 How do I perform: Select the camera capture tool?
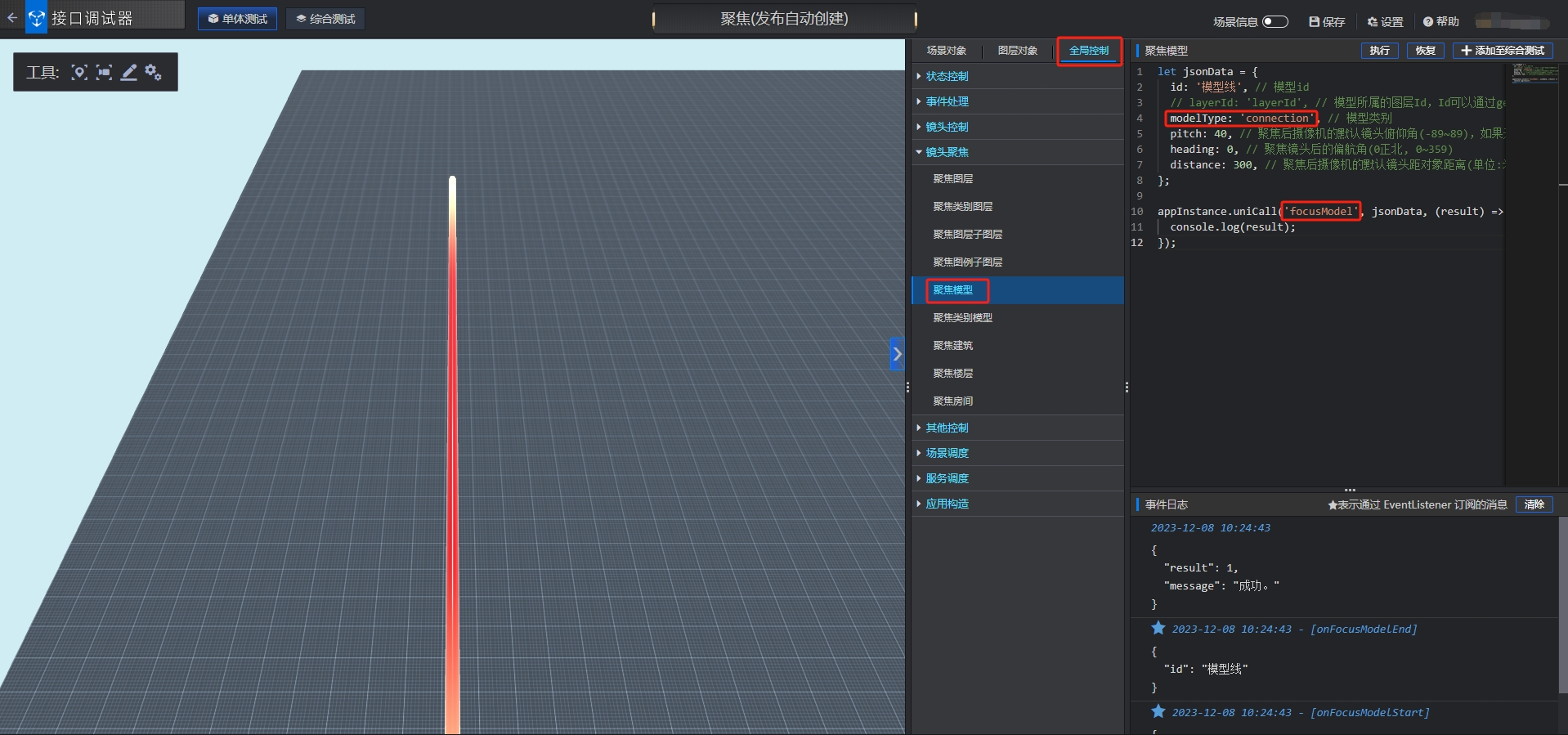104,73
